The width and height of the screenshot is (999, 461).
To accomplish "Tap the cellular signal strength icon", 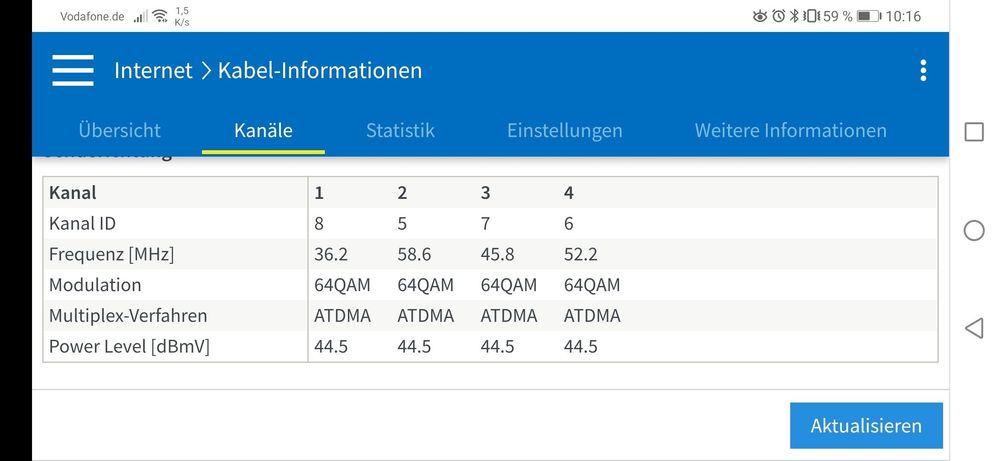I will [140, 16].
